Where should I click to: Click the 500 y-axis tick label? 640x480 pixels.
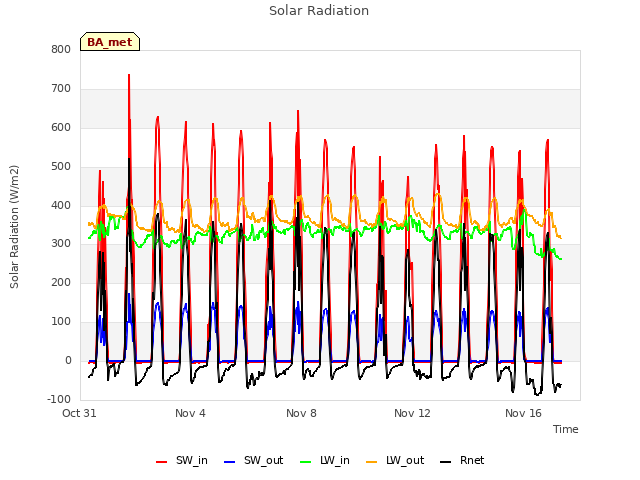(61, 167)
